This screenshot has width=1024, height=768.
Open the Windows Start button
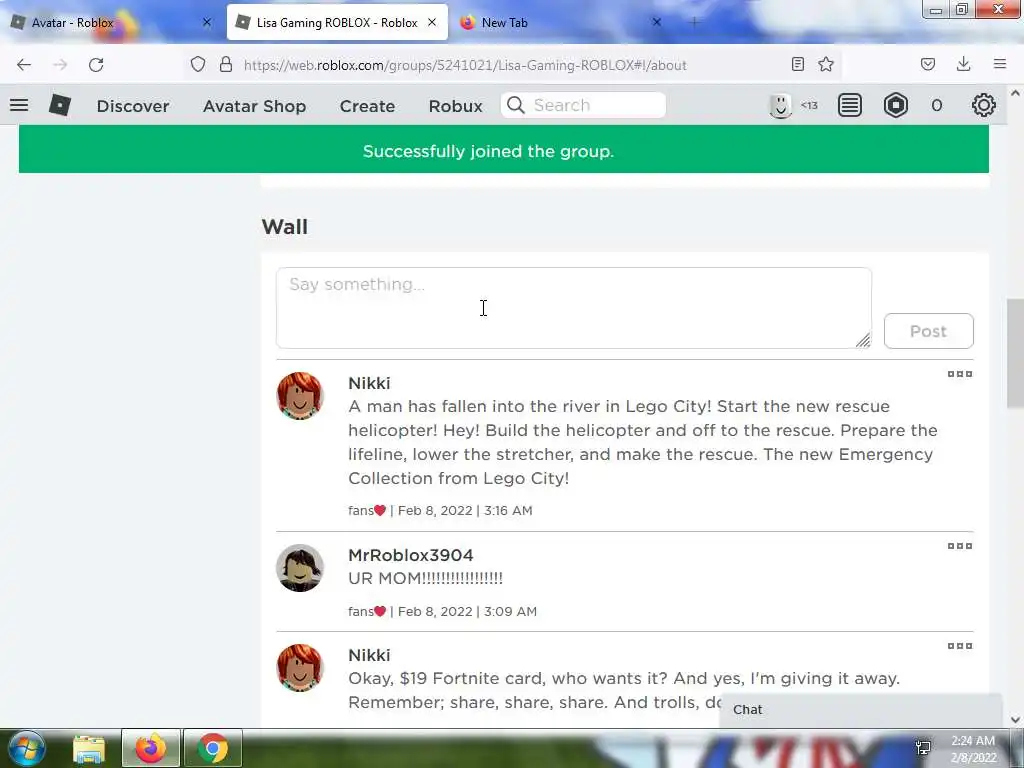tap(26, 748)
